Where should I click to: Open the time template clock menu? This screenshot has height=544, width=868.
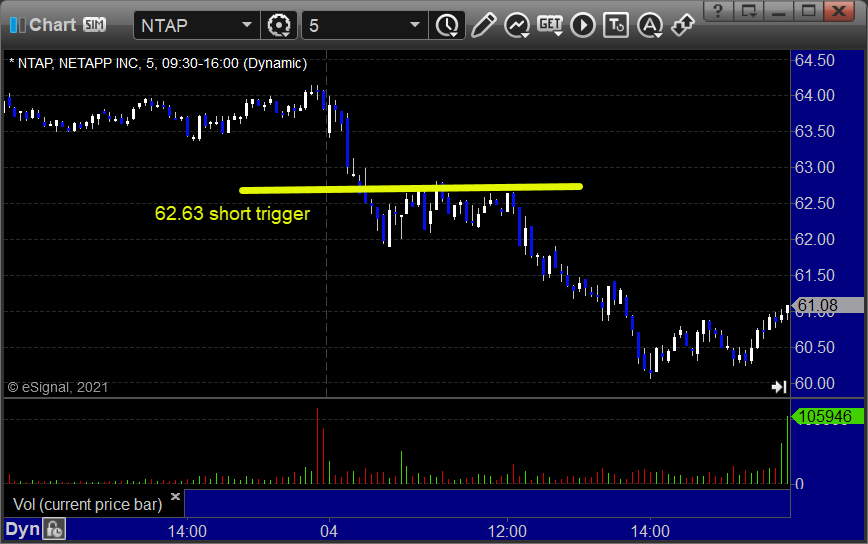pyautogui.click(x=447, y=25)
